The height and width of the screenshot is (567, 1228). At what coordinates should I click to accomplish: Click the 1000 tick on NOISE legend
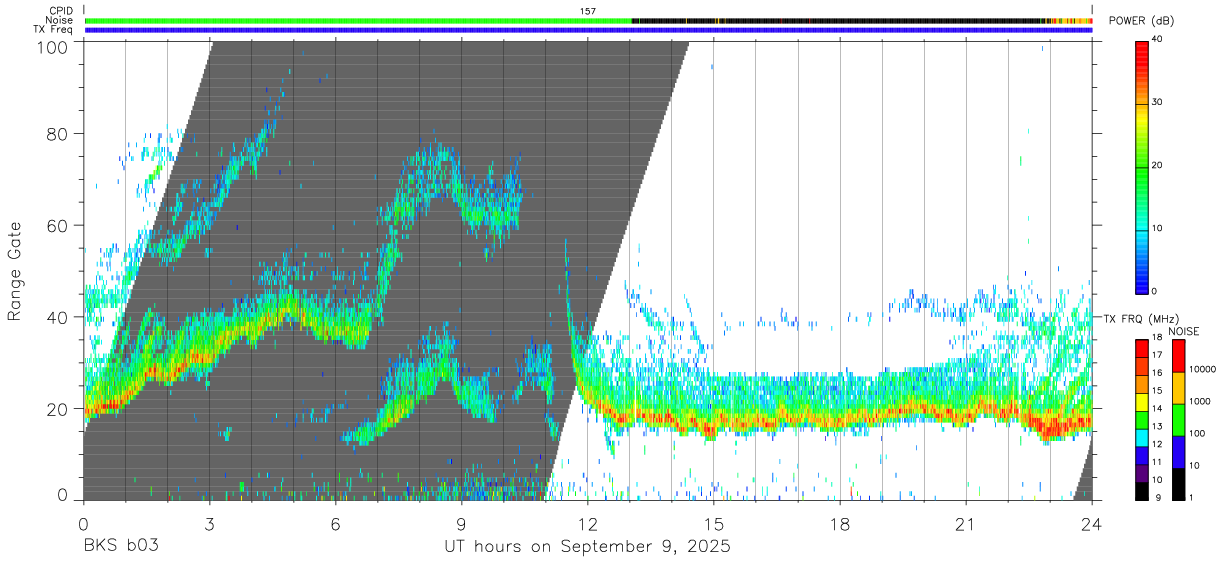[1198, 401]
